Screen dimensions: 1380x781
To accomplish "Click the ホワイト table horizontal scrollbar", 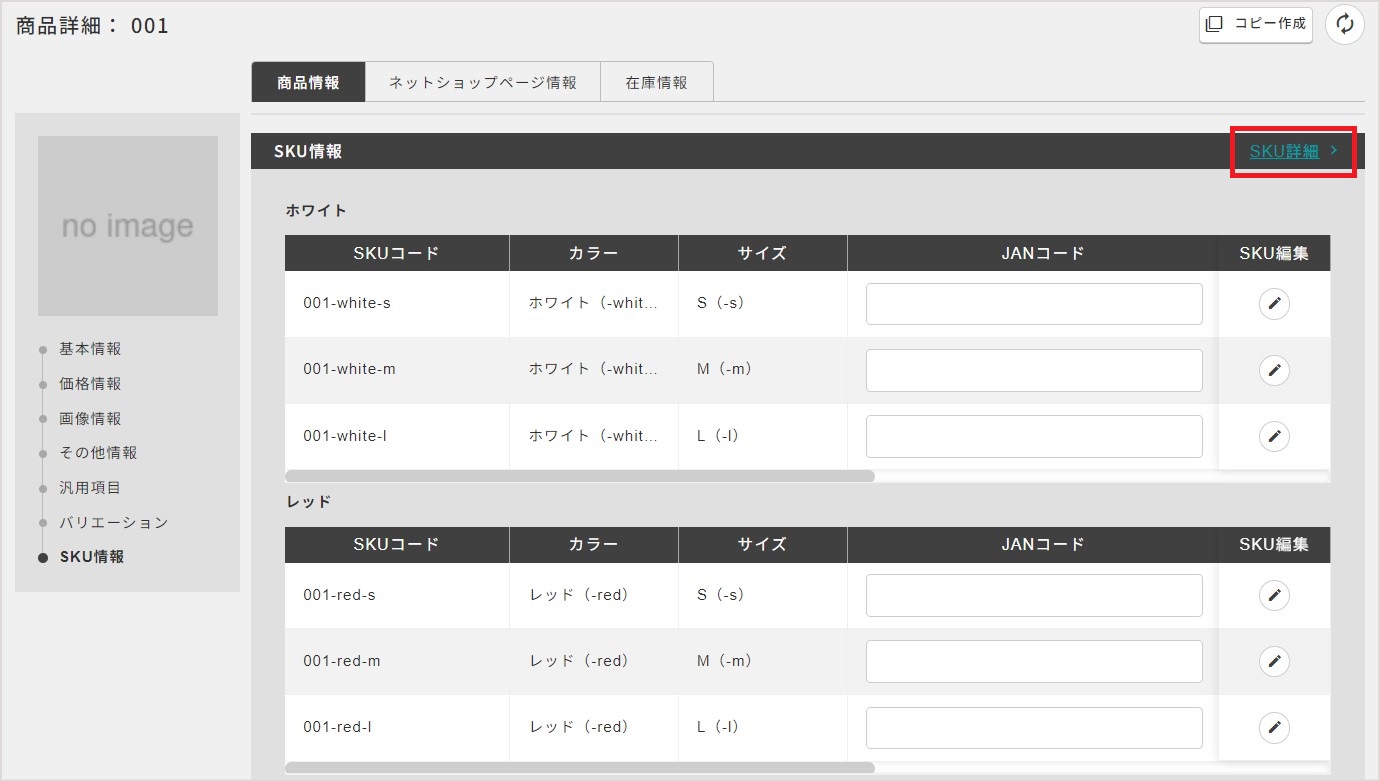I will tap(580, 476).
